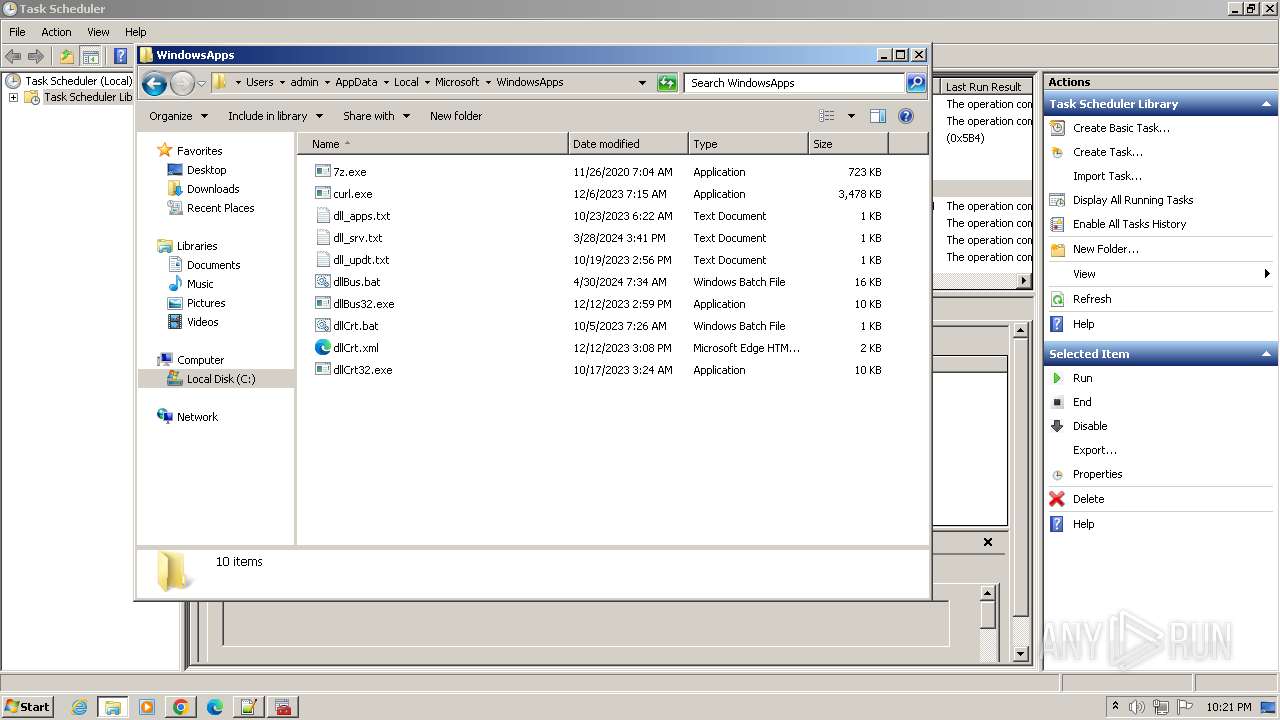Expand the Task Scheduler Library tree node
The width and height of the screenshot is (1280, 720).
click(x=13, y=97)
